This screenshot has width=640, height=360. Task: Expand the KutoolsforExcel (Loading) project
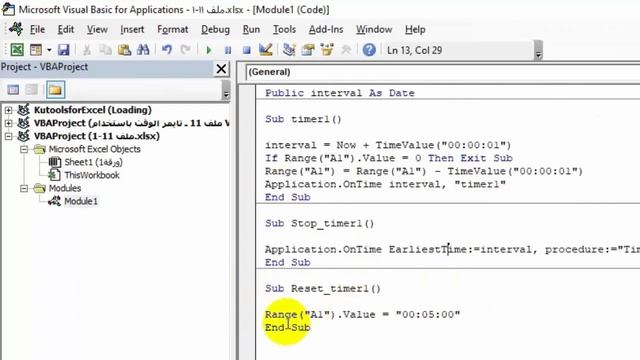(x=8, y=110)
